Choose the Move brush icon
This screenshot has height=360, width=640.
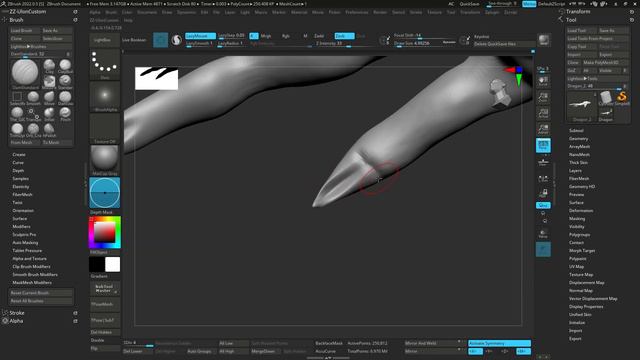(49, 97)
